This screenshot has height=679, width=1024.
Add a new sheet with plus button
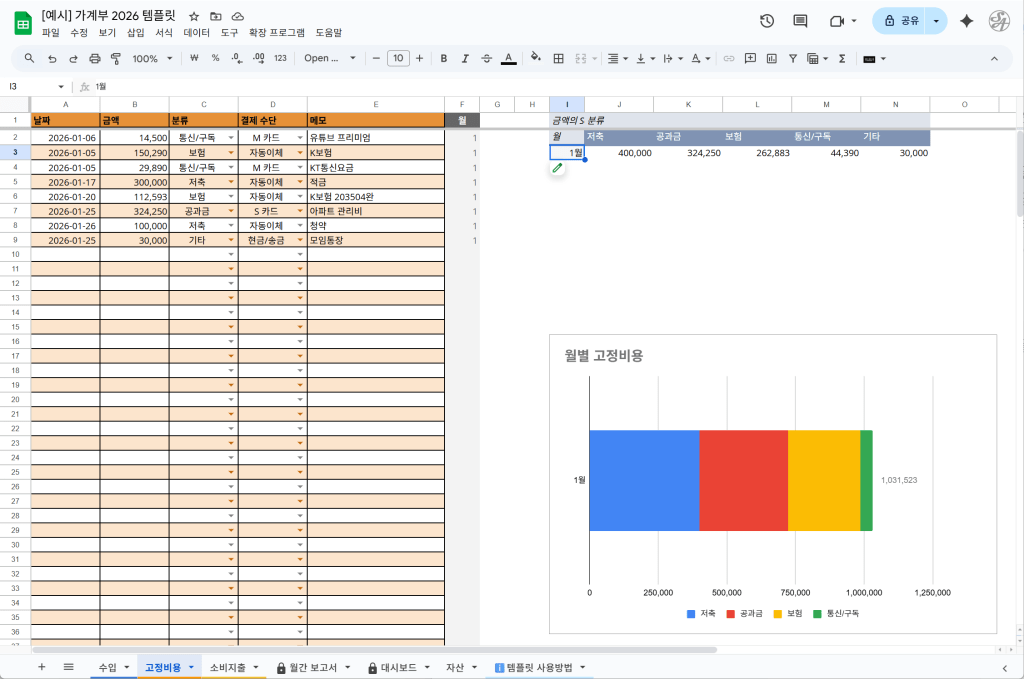click(41, 667)
